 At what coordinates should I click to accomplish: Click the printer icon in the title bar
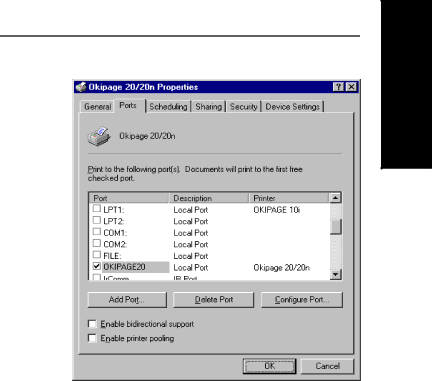pyautogui.click(x=81, y=87)
